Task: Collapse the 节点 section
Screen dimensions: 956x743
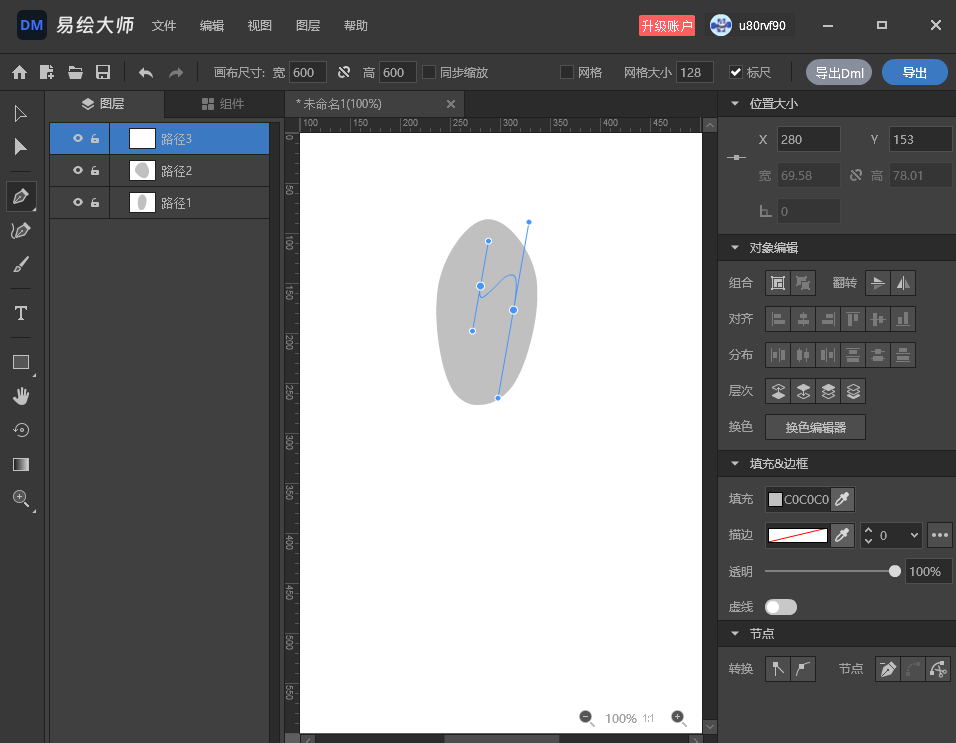Action: tap(735, 633)
